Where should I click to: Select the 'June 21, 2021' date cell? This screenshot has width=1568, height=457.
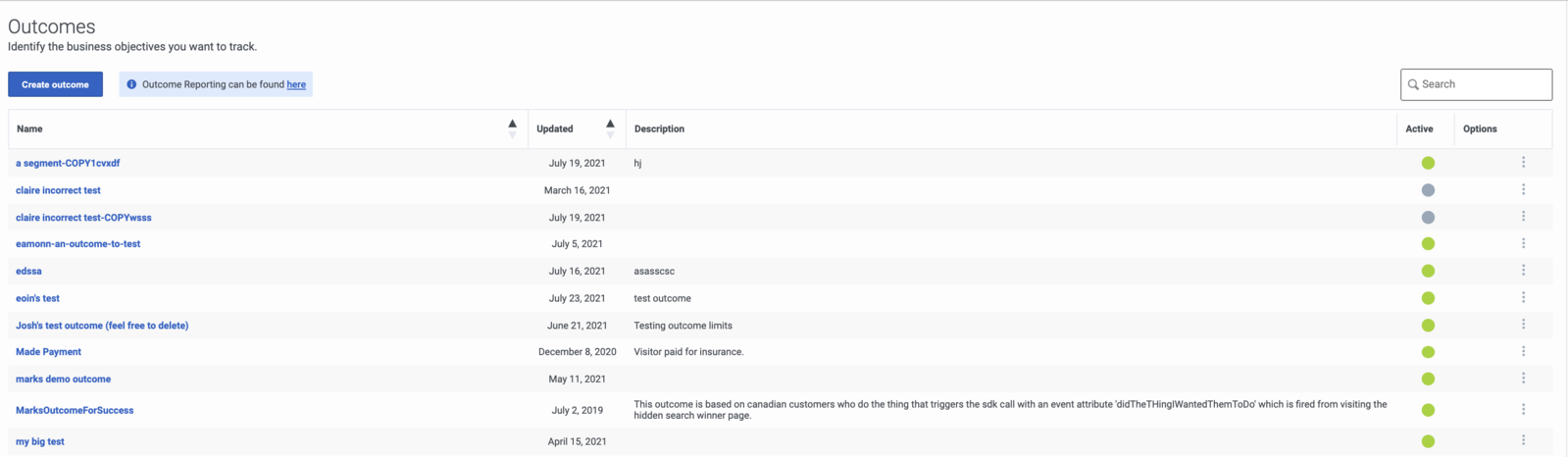(578, 325)
